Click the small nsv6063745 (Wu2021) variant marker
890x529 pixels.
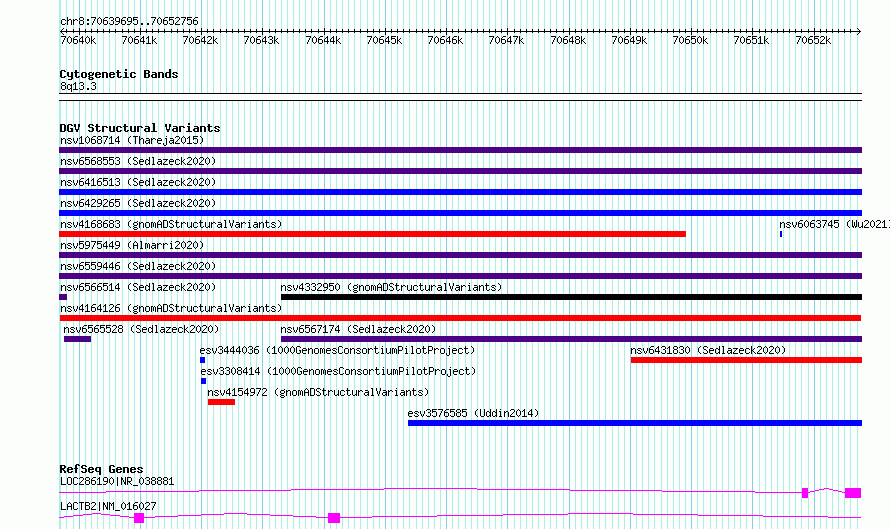click(x=781, y=234)
